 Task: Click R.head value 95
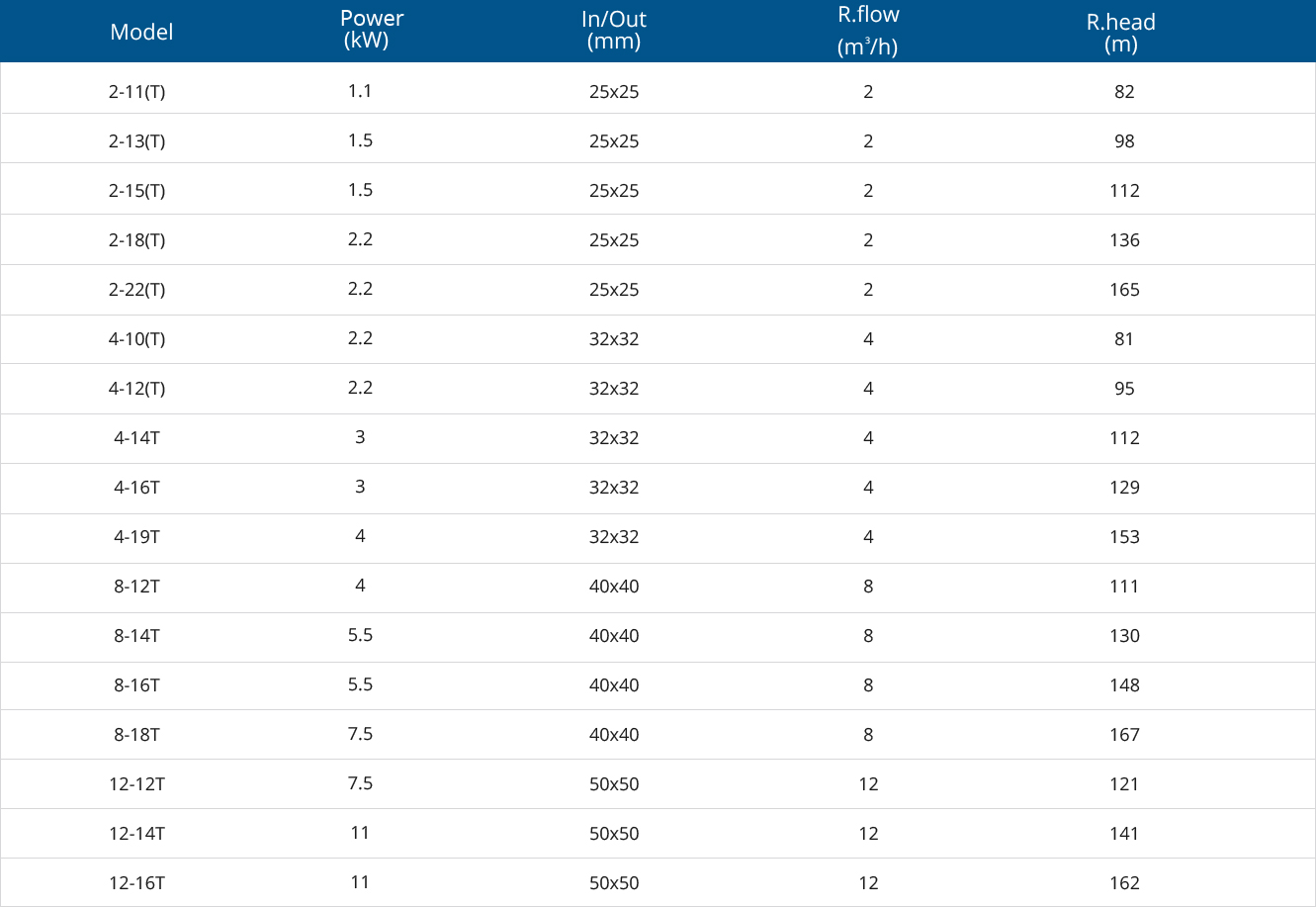tap(1124, 389)
